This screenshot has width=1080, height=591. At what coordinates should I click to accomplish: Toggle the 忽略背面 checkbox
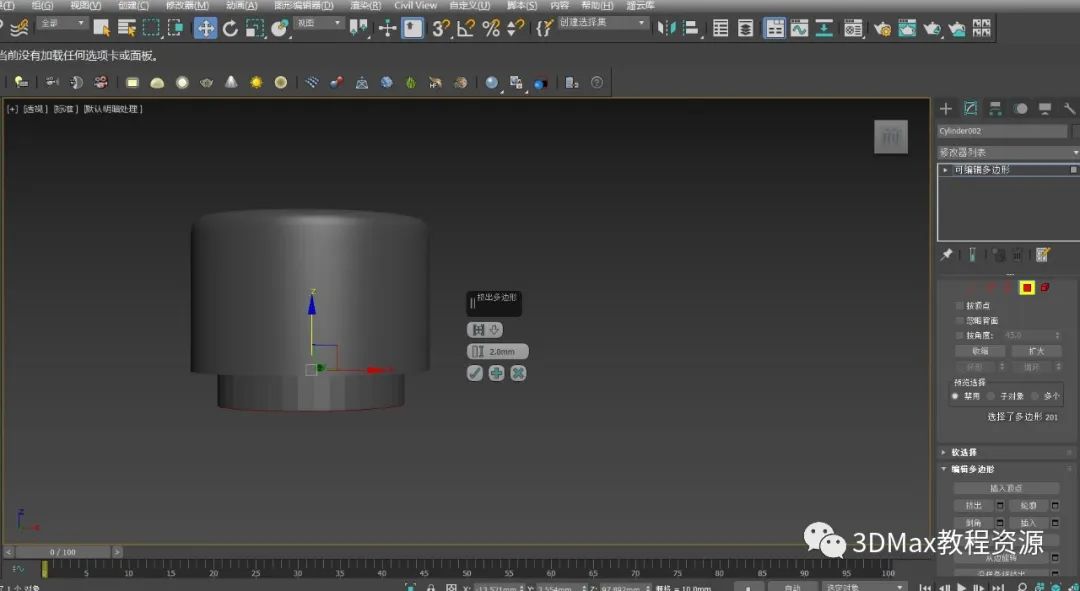tap(960, 321)
